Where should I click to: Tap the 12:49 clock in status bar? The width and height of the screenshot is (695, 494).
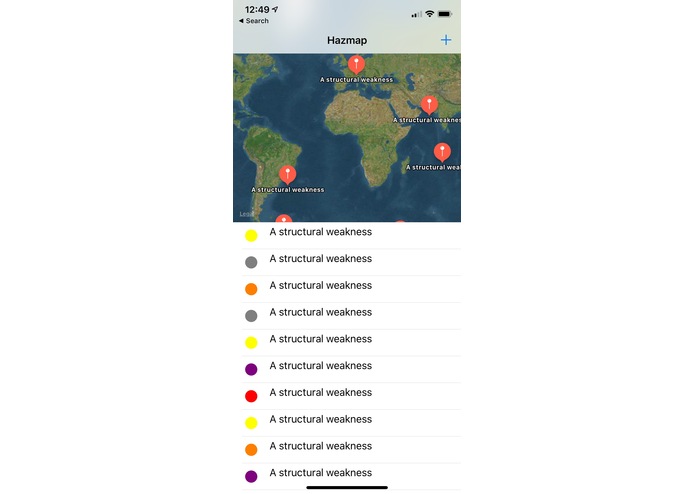(x=257, y=9)
